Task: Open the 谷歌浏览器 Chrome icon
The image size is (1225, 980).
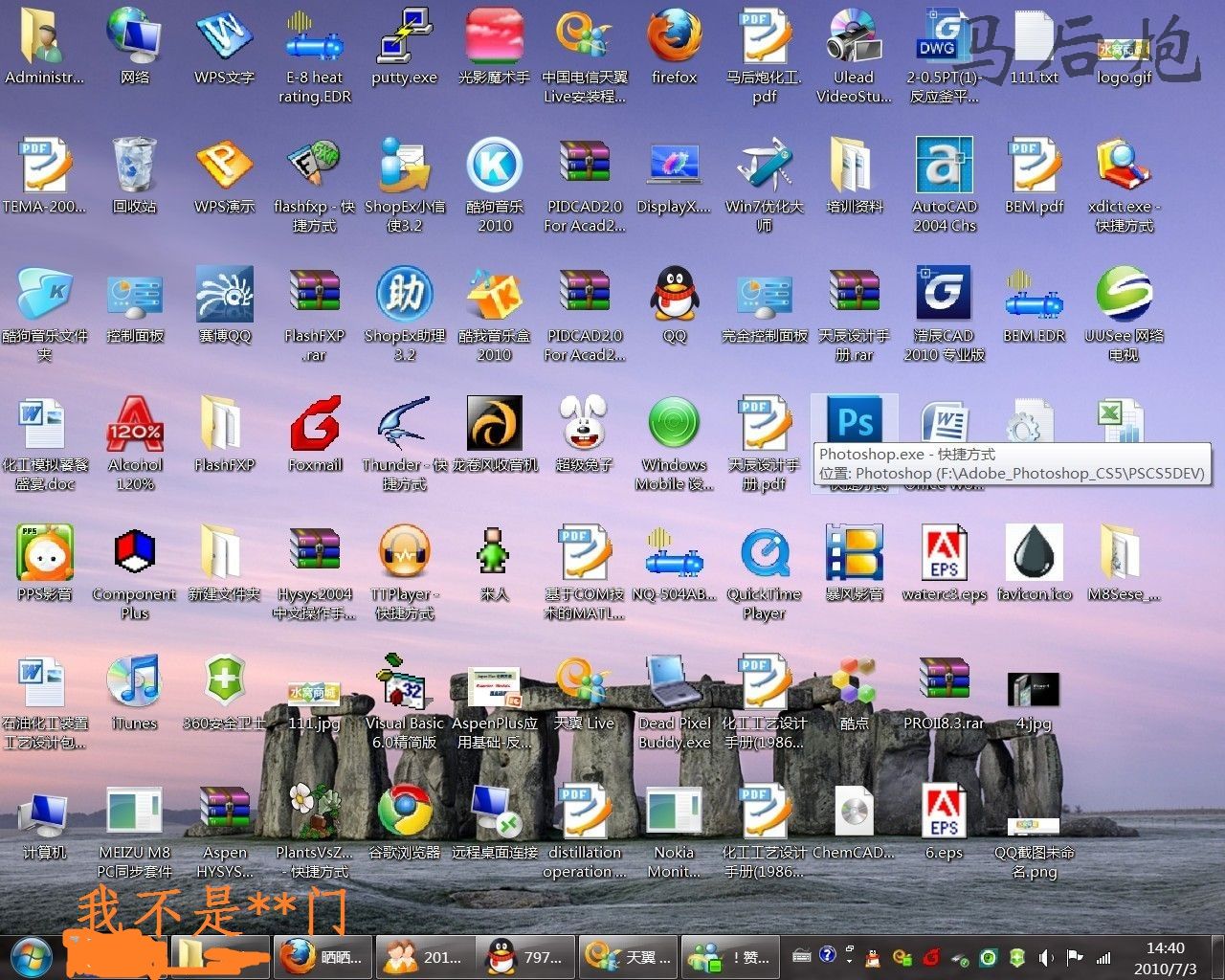Action: (405, 812)
